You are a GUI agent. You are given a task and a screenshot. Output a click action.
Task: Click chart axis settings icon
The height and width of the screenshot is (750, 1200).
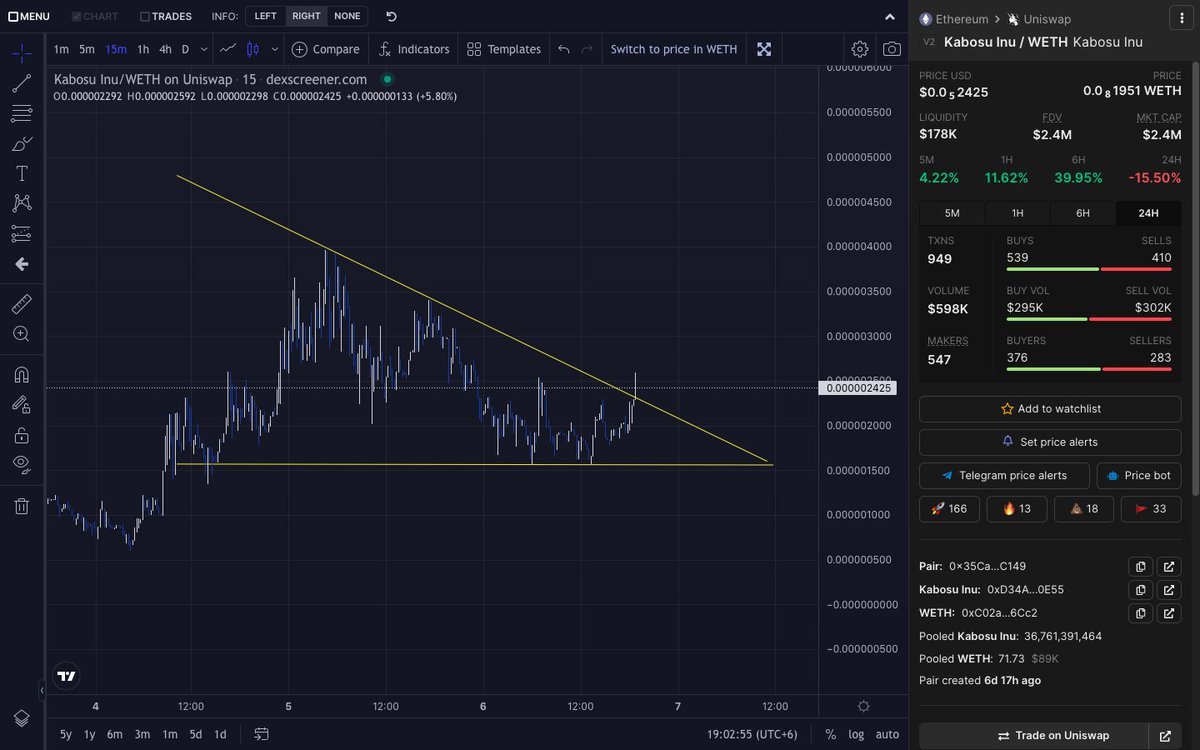coord(863,706)
